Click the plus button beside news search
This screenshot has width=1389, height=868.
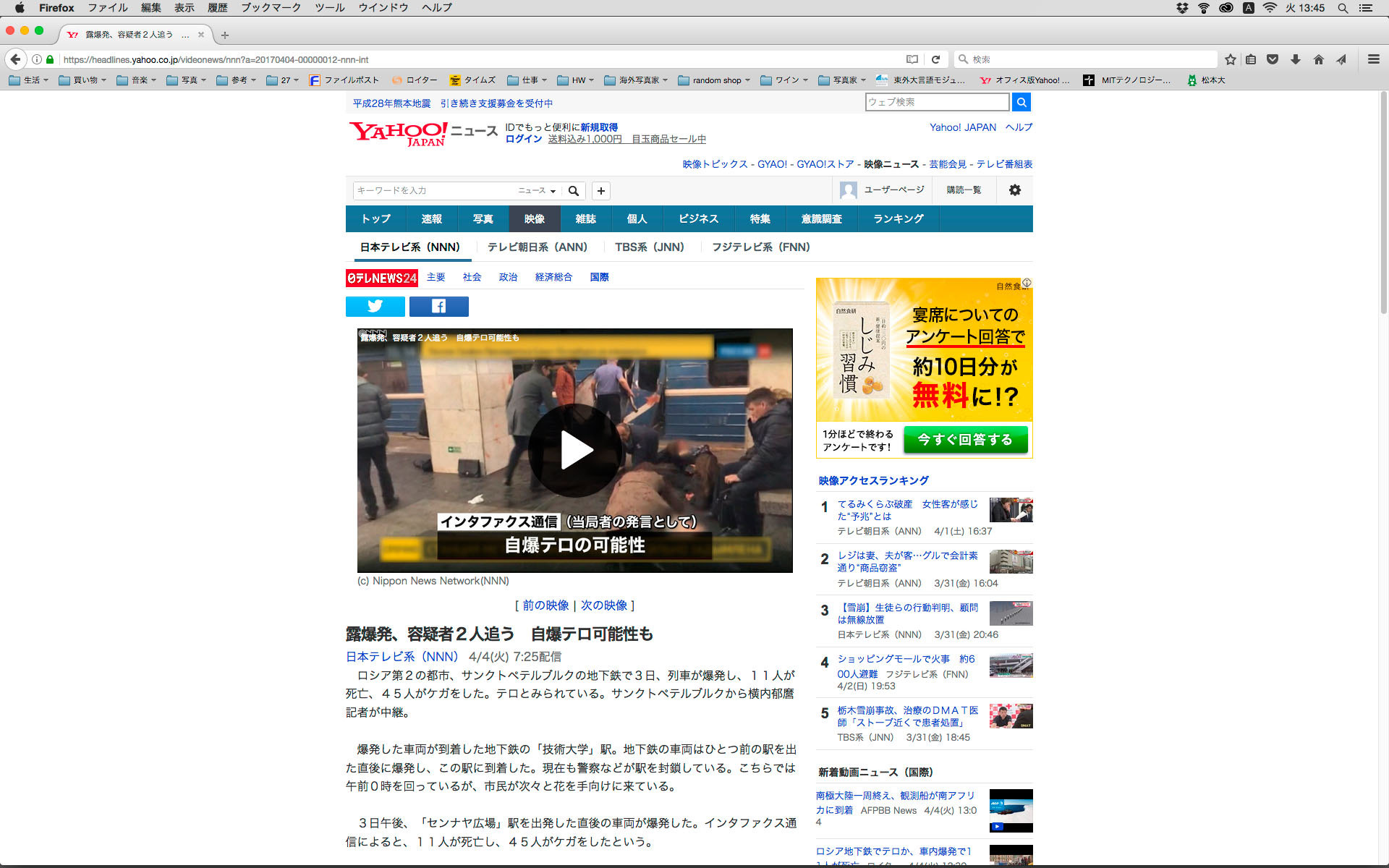pyautogui.click(x=600, y=191)
